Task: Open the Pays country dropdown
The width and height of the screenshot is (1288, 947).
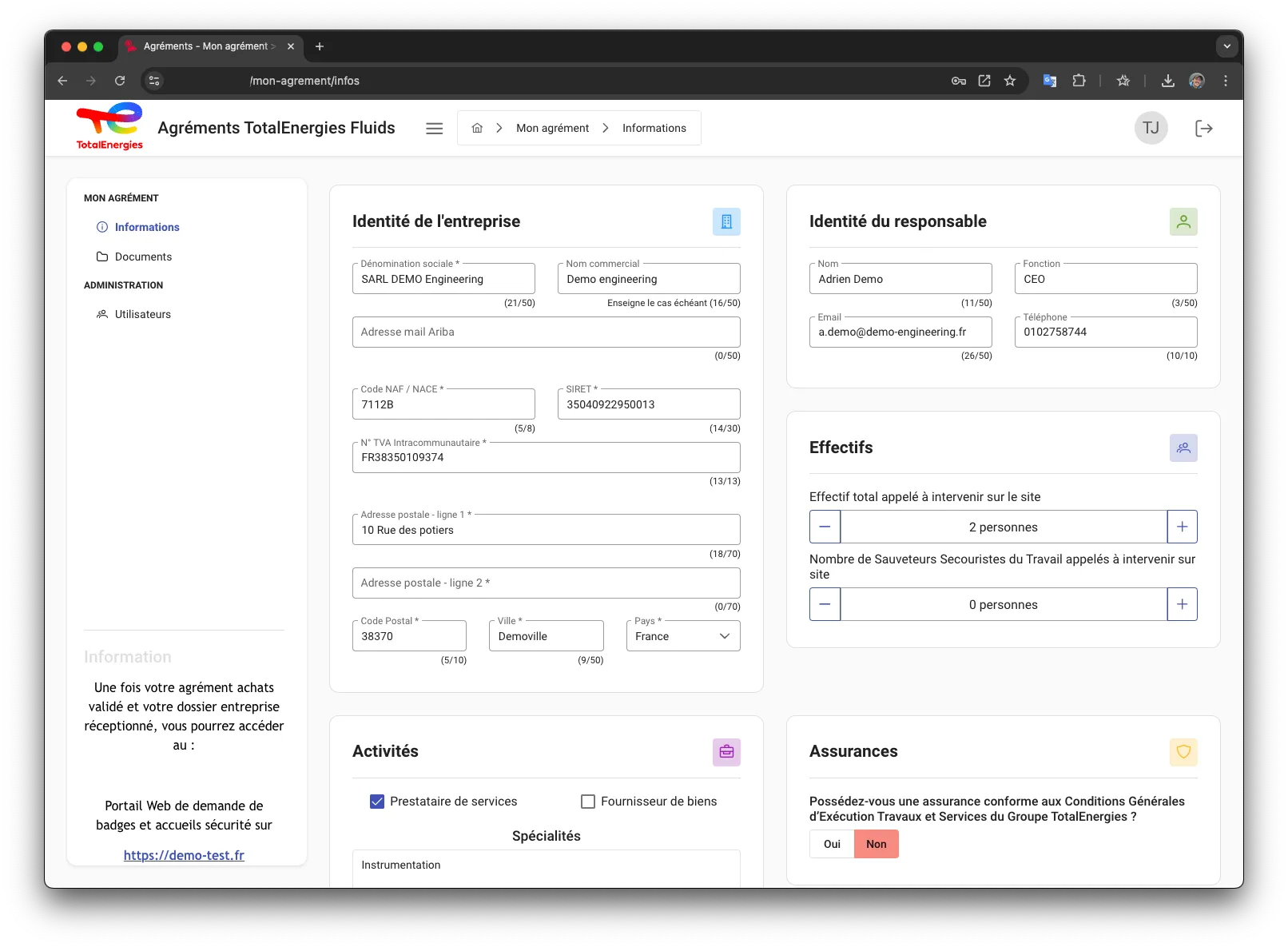Action: click(x=683, y=636)
